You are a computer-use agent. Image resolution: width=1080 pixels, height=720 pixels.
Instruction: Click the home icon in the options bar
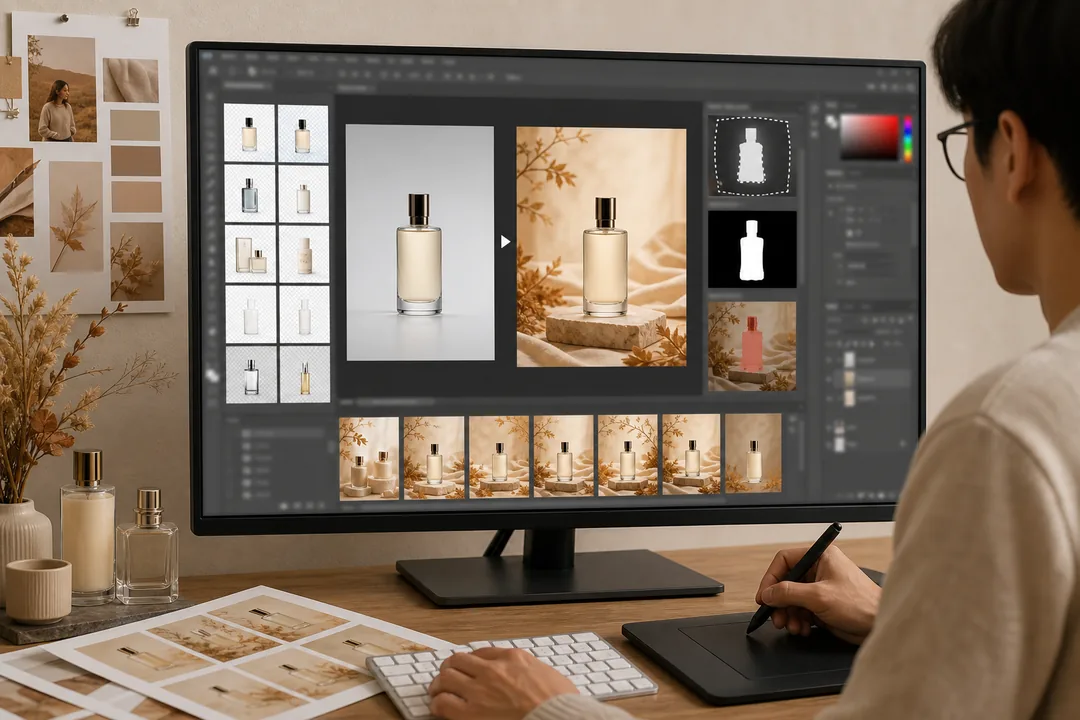[213, 70]
